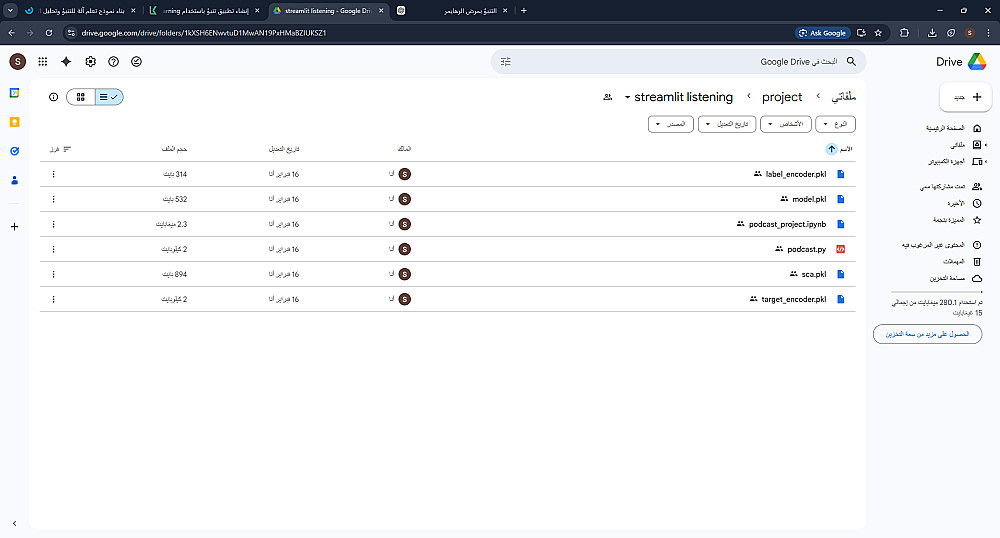This screenshot has width=1000, height=538.
Task: Click the S account avatar
Action: (18, 62)
